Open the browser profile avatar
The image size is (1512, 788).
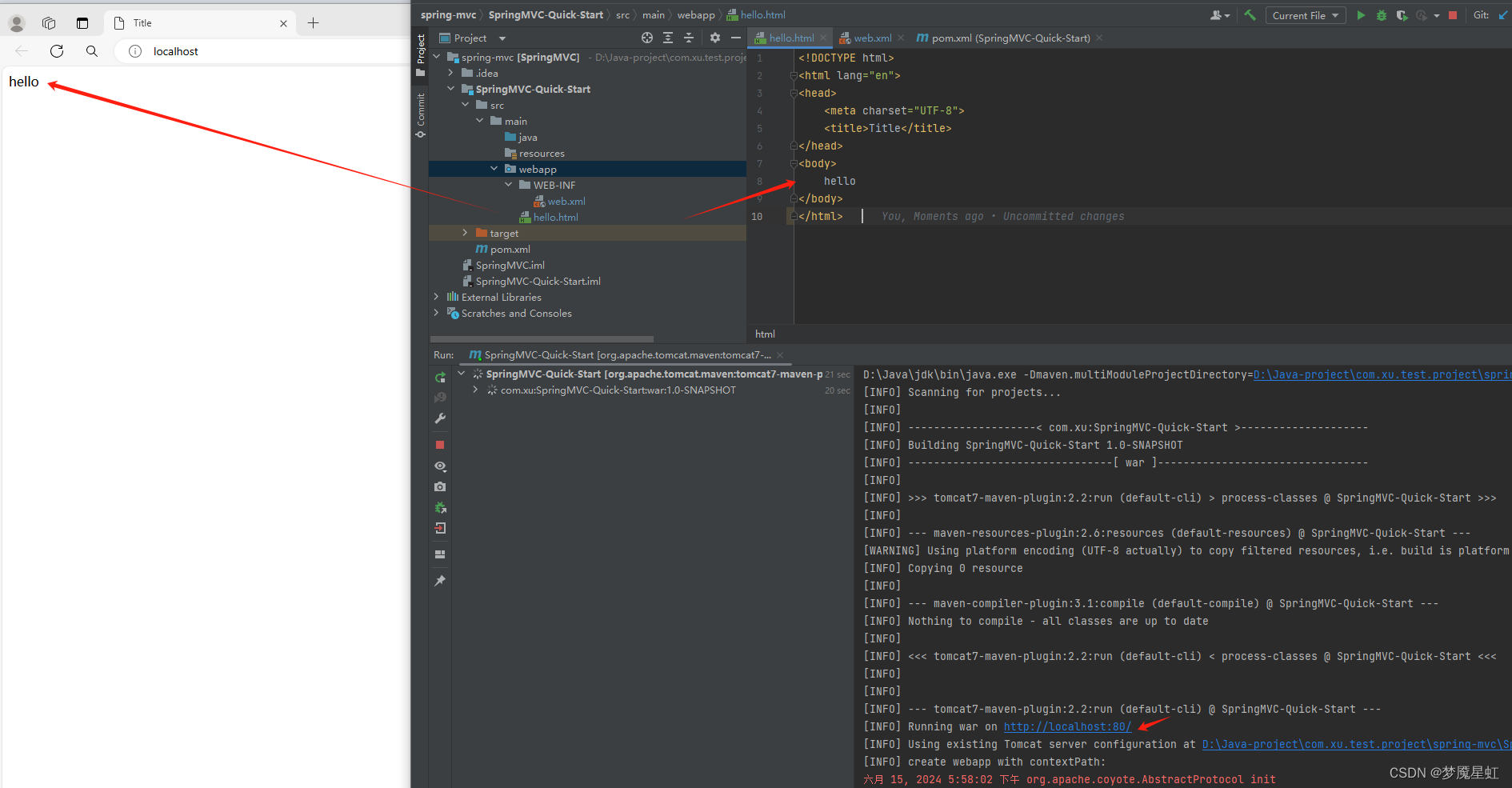(x=17, y=23)
